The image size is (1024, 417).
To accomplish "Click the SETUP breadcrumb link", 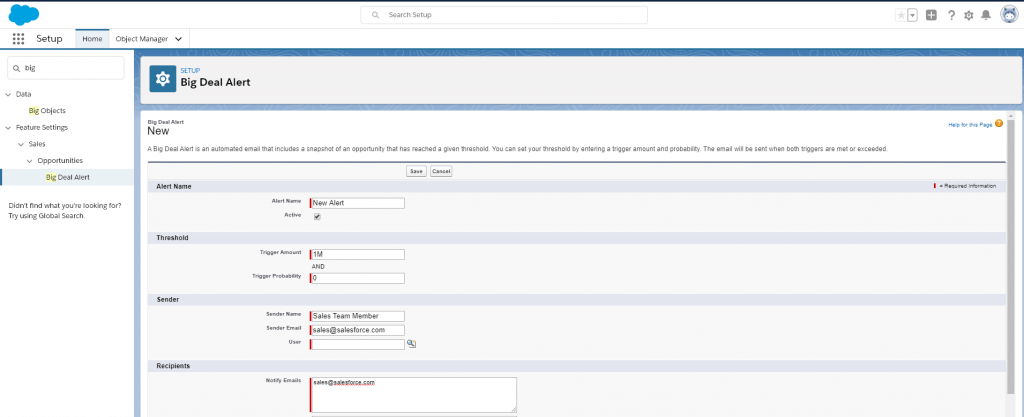I will [x=190, y=70].
